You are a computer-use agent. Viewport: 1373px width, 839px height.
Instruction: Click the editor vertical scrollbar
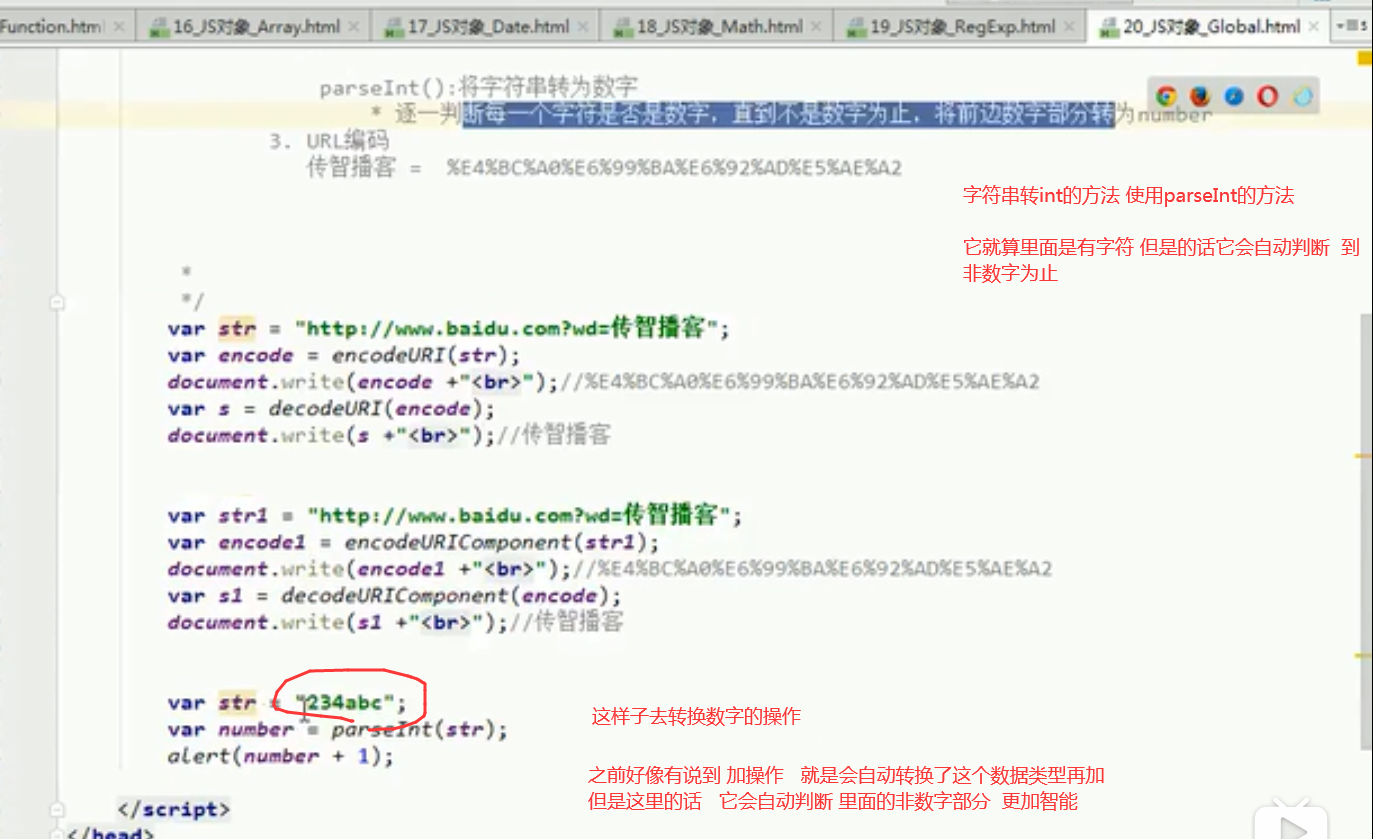click(1366, 530)
